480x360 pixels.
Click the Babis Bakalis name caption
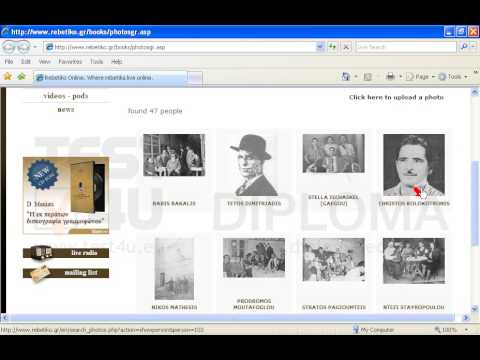(174, 204)
